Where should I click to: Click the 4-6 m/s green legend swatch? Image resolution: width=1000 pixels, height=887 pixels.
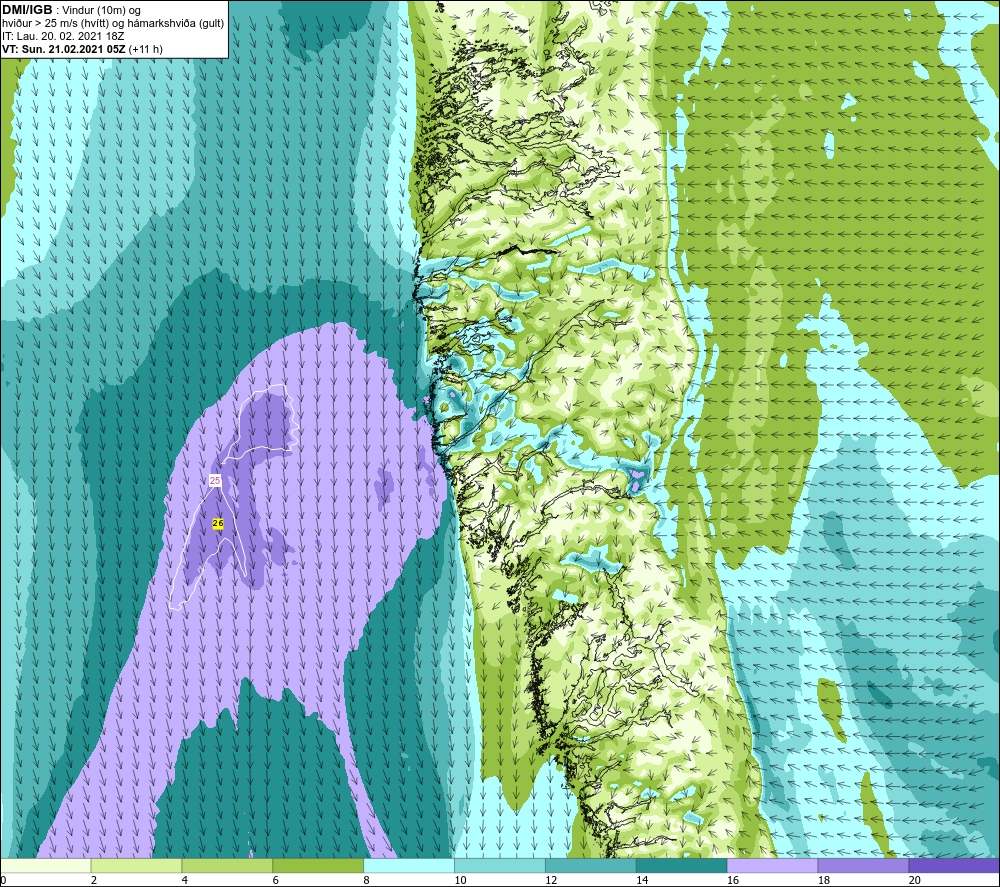[227, 865]
